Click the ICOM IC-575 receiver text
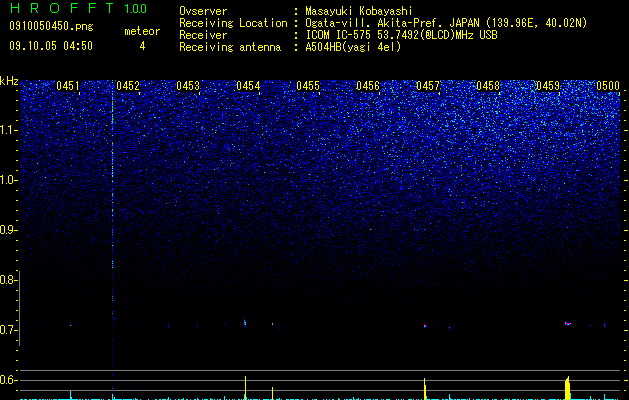The width and height of the screenshot is (629, 400). 401,35
